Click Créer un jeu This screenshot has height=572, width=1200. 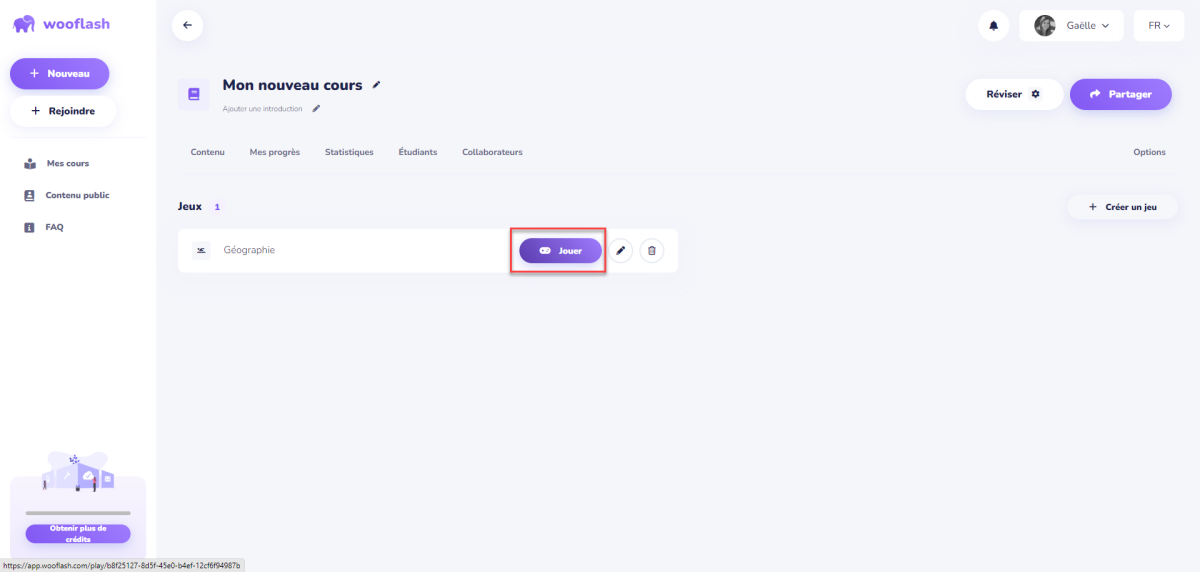pos(1123,207)
